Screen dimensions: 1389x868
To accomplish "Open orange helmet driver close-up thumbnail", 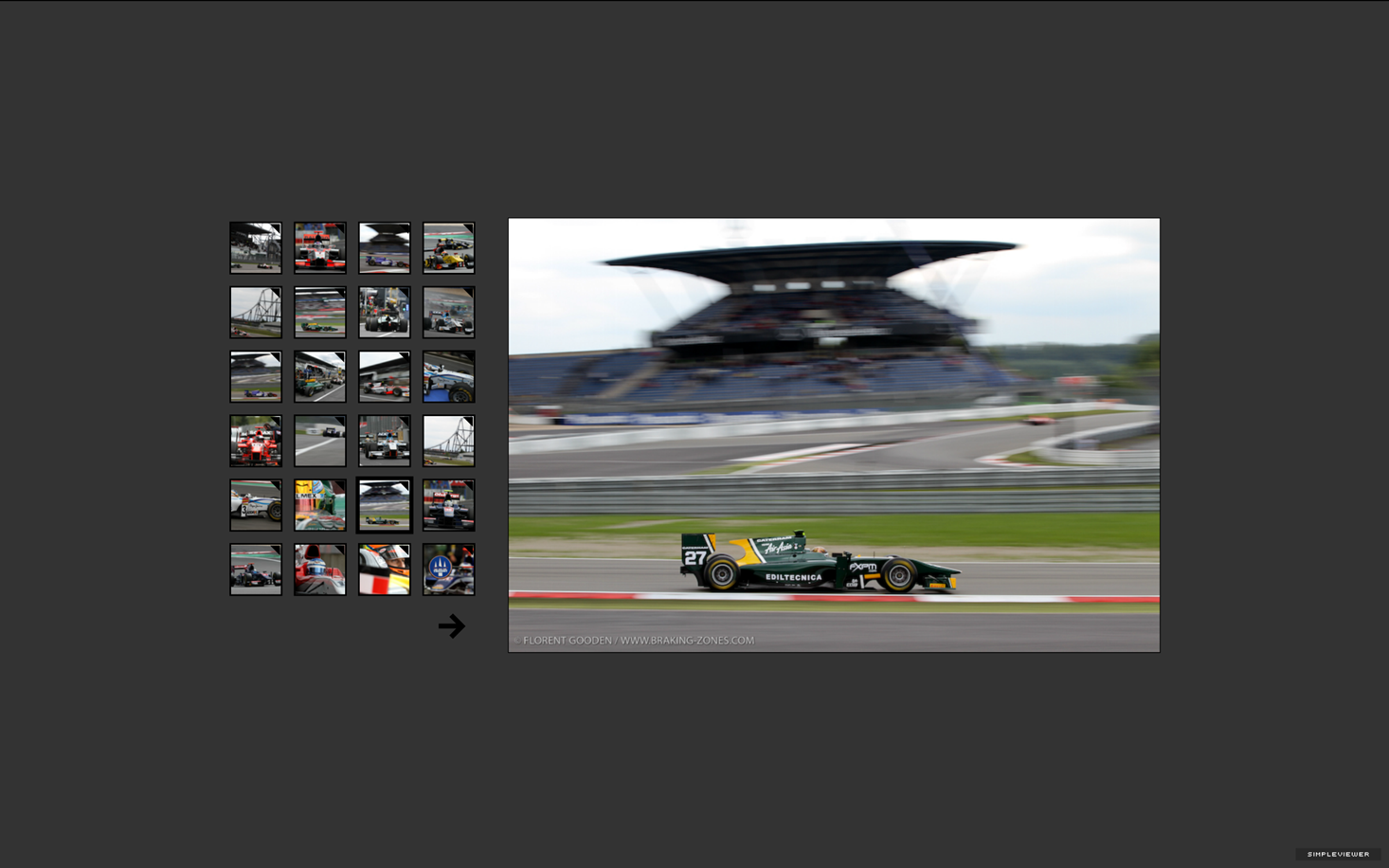I will 385,570.
